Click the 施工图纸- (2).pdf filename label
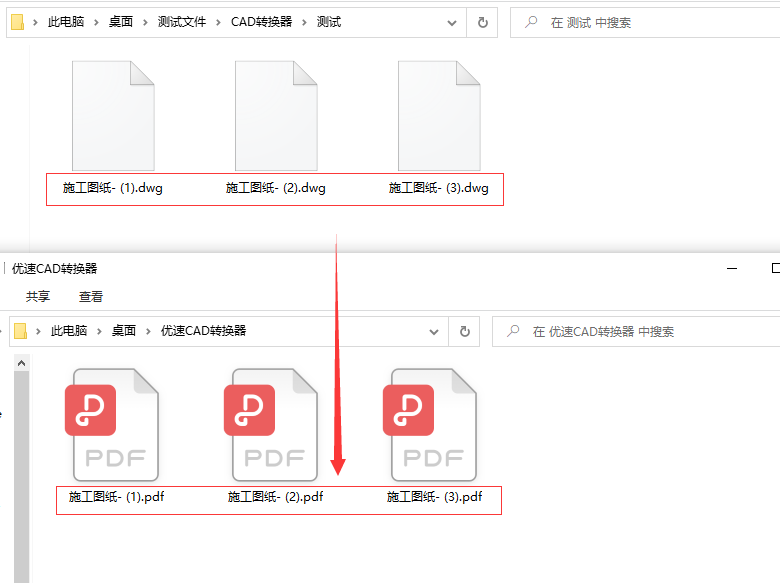780x583 pixels. 276,496
